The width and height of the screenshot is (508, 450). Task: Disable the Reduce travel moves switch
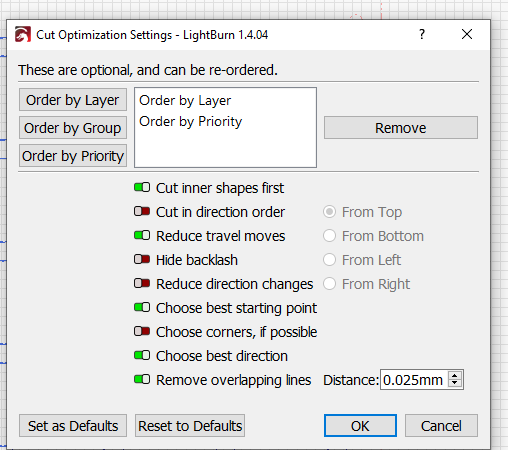[142, 236]
